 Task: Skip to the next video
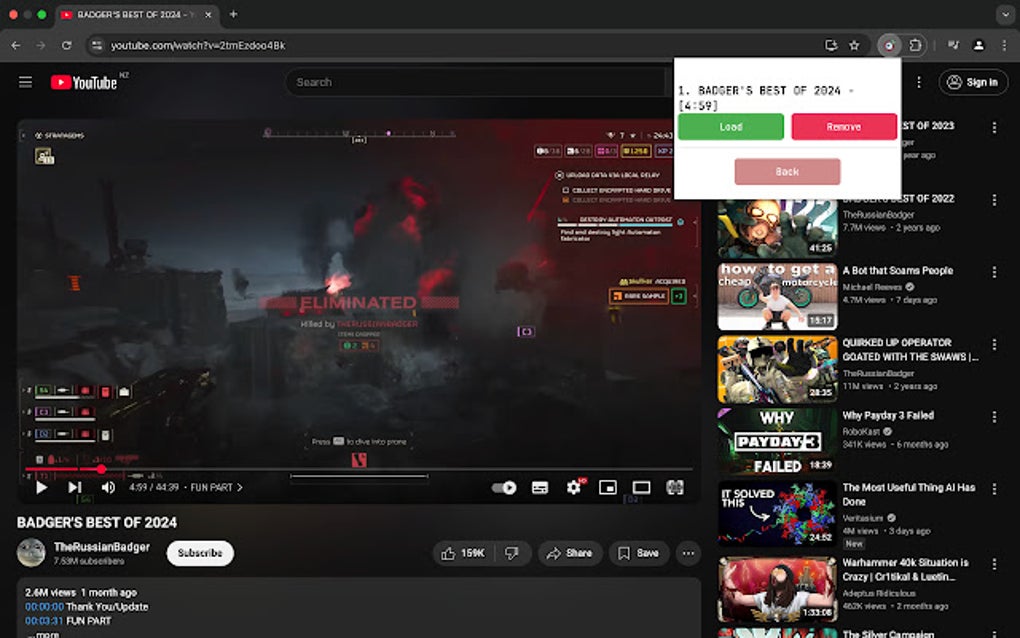click(x=74, y=487)
